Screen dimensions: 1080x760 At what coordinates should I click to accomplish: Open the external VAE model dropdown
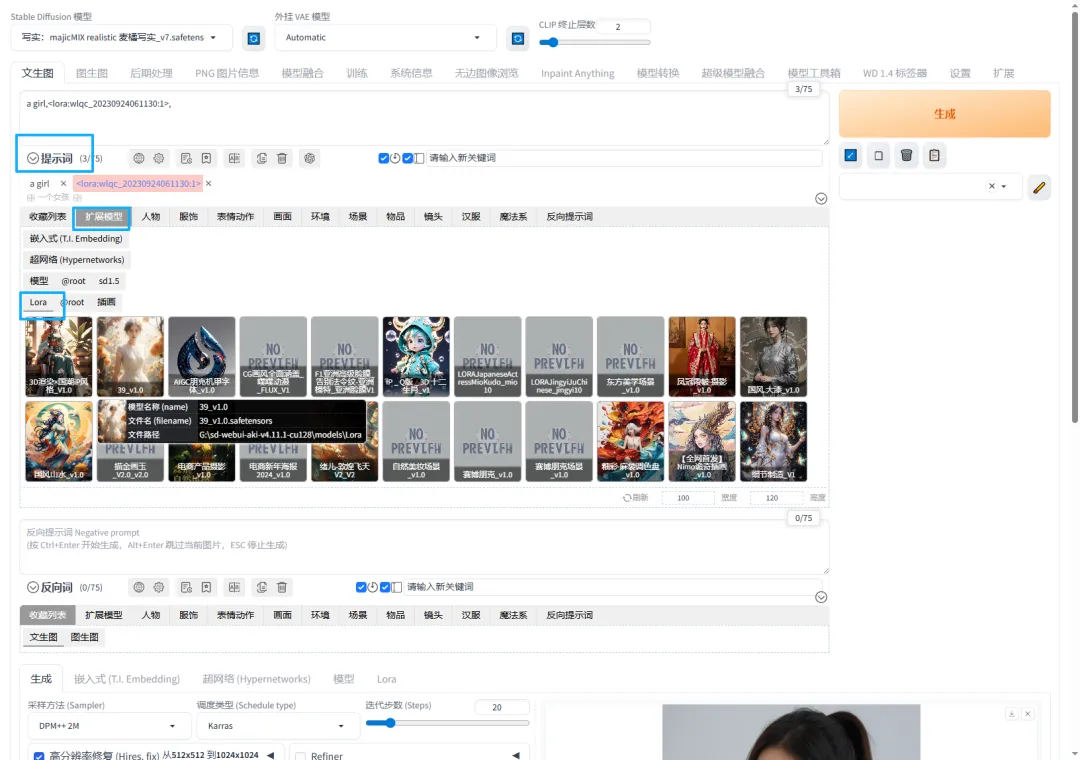[x=385, y=38]
